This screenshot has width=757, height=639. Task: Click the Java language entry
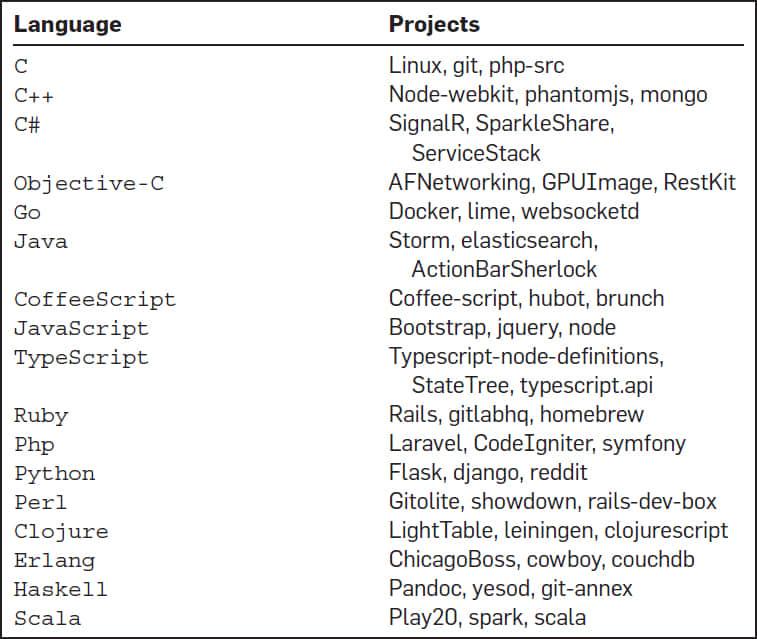click(x=41, y=241)
